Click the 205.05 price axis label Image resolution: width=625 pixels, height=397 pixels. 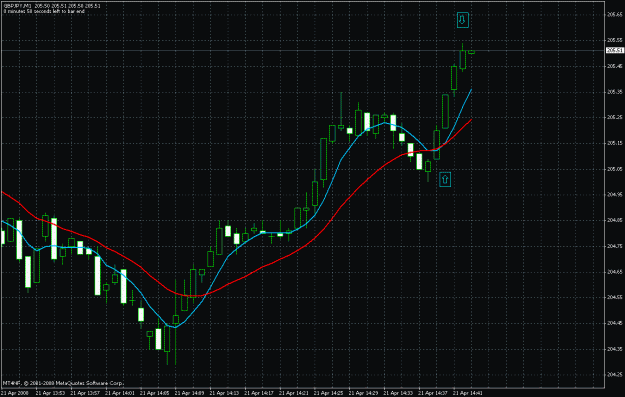[615, 169]
